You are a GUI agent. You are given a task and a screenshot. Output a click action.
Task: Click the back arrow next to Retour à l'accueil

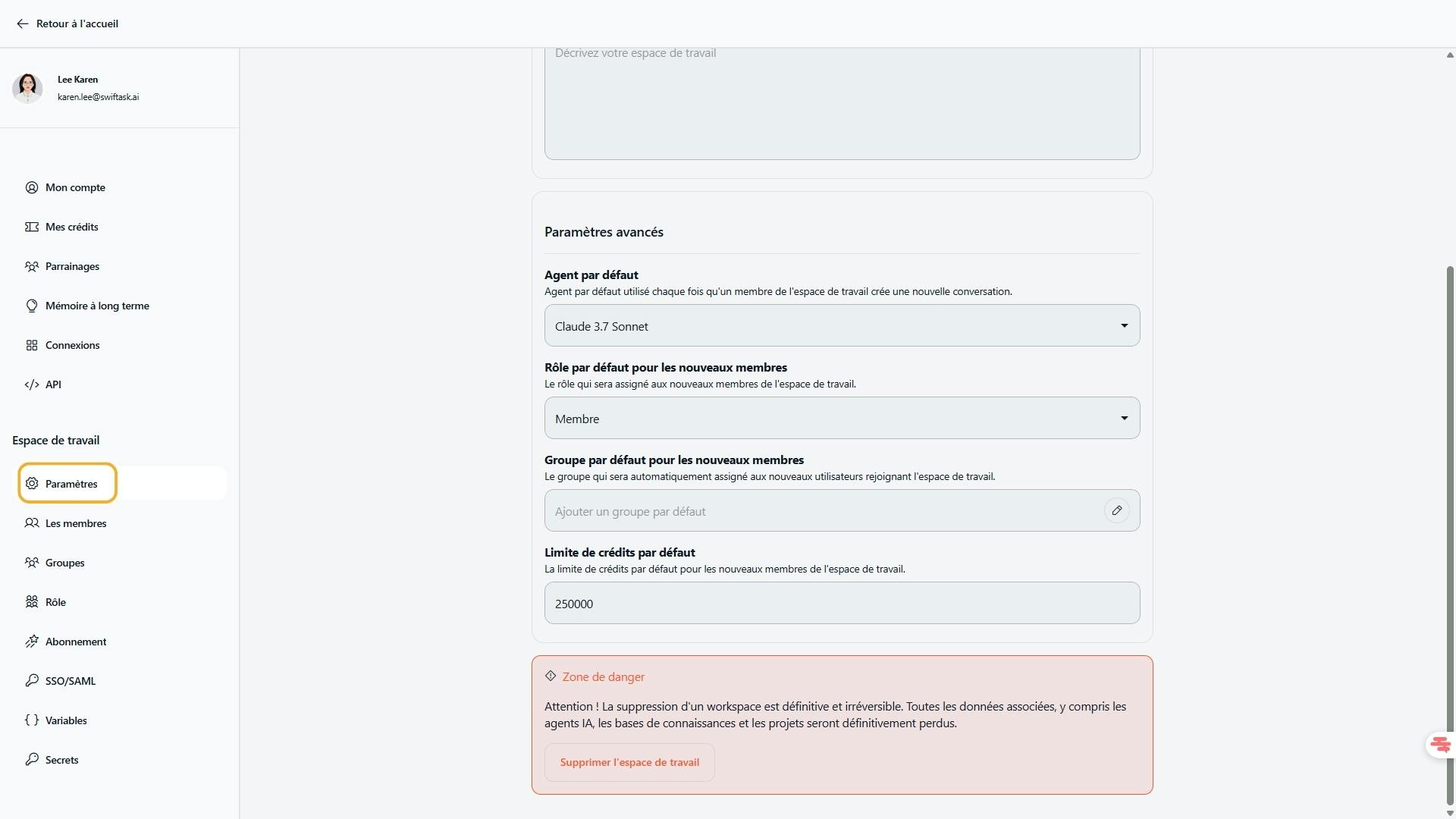[x=22, y=24]
